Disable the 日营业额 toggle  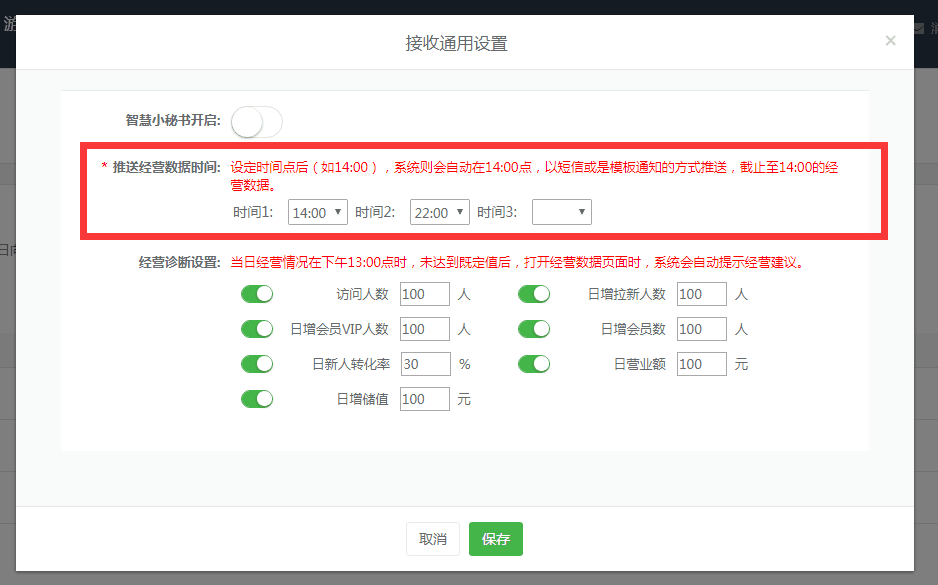pos(534,364)
